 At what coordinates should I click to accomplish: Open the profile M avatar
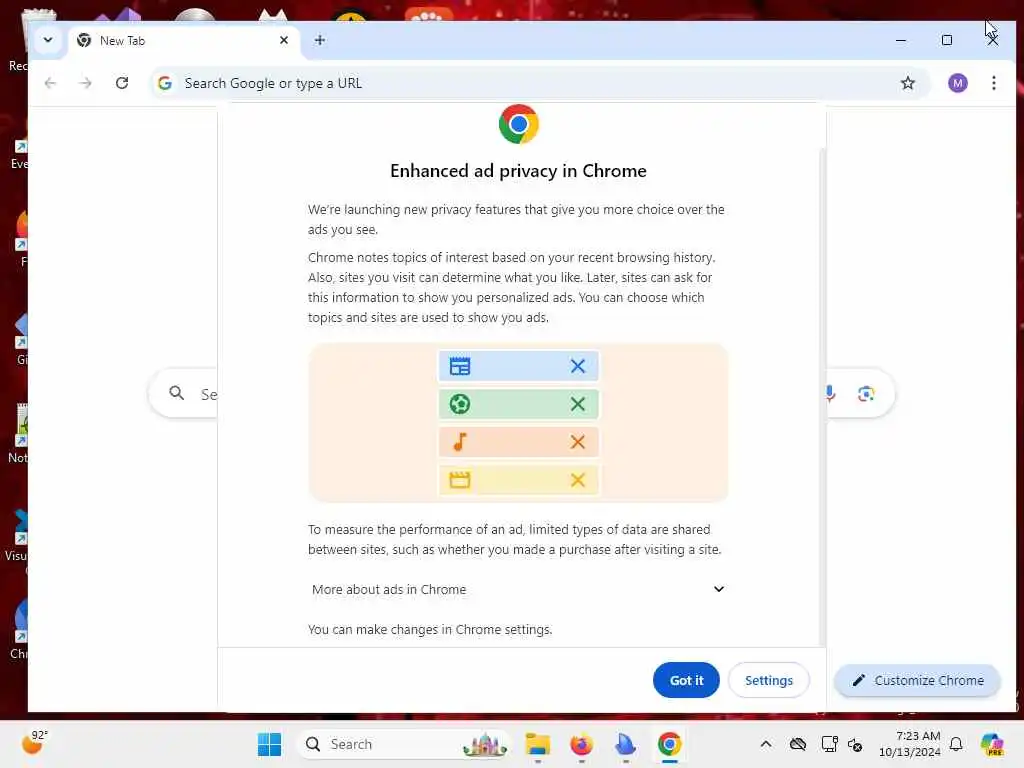pos(957,83)
